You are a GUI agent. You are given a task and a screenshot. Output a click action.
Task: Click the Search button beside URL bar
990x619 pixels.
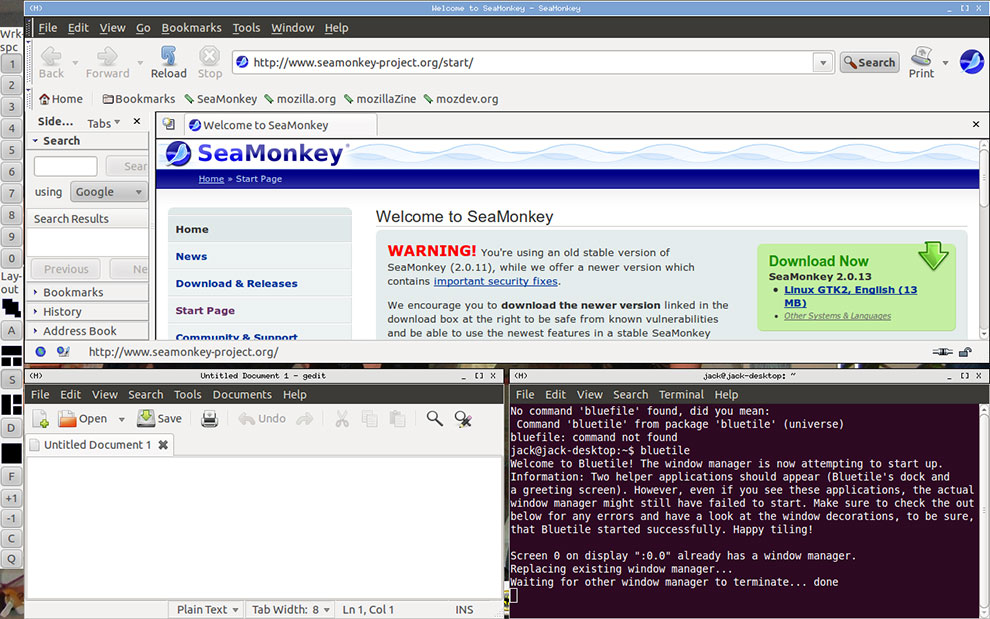tap(869, 63)
